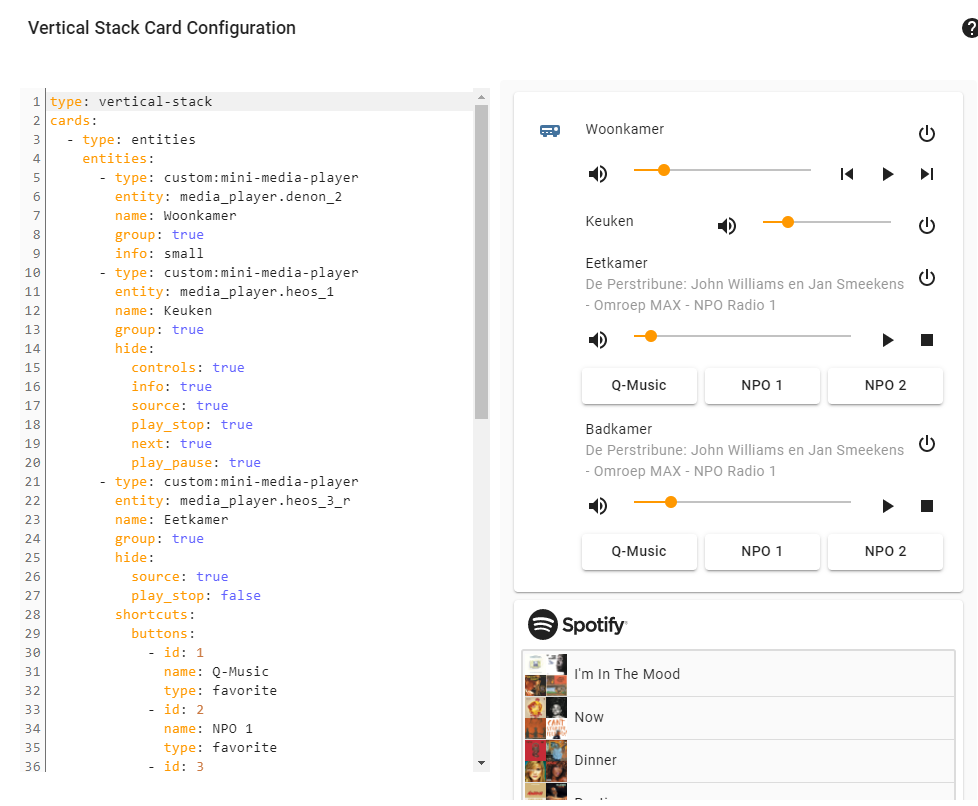Play the Badkamer player
978x806 pixels.
(888, 505)
